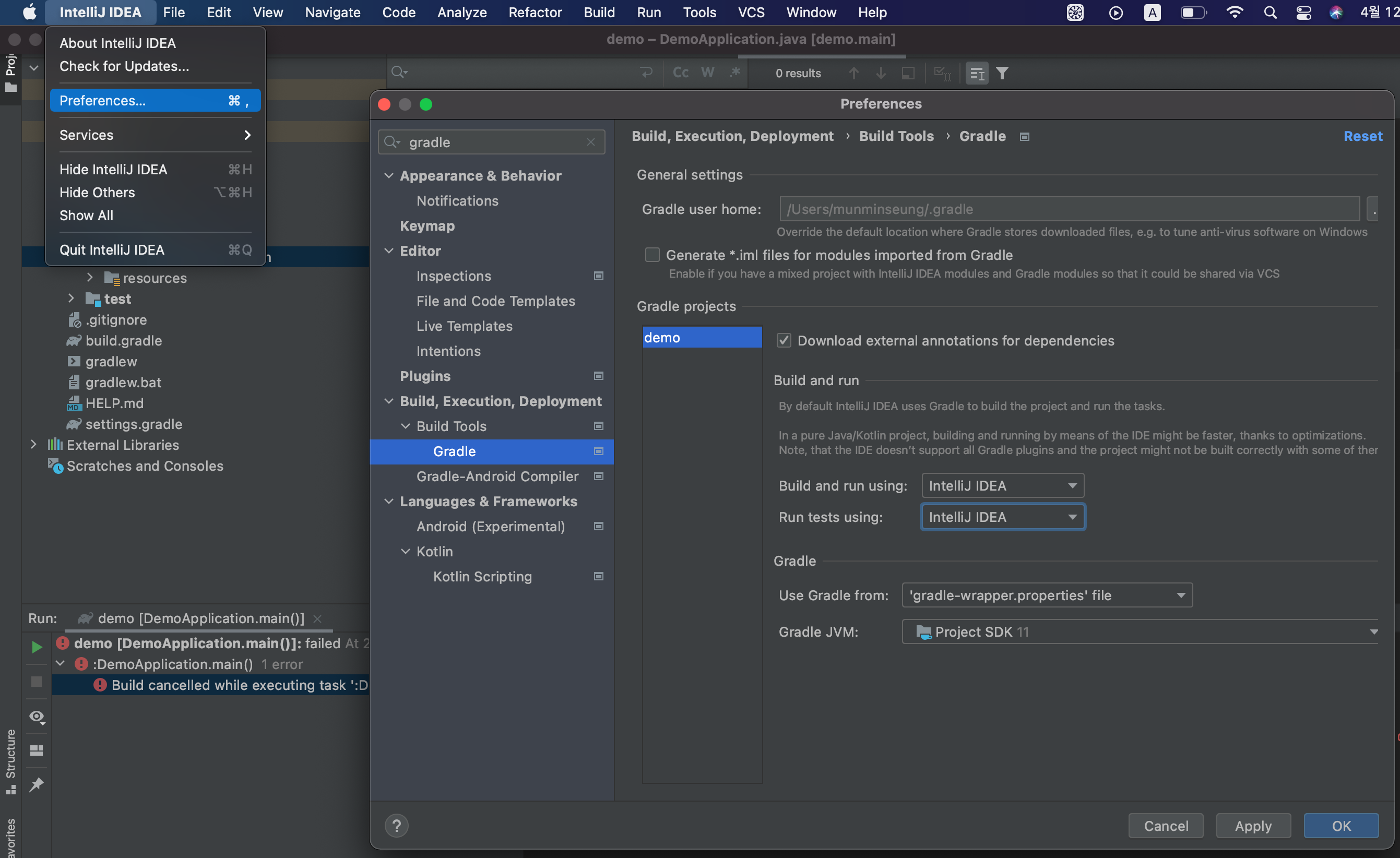Click the green Run button in Run panel
1400x858 pixels.
click(x=37, y=647)
